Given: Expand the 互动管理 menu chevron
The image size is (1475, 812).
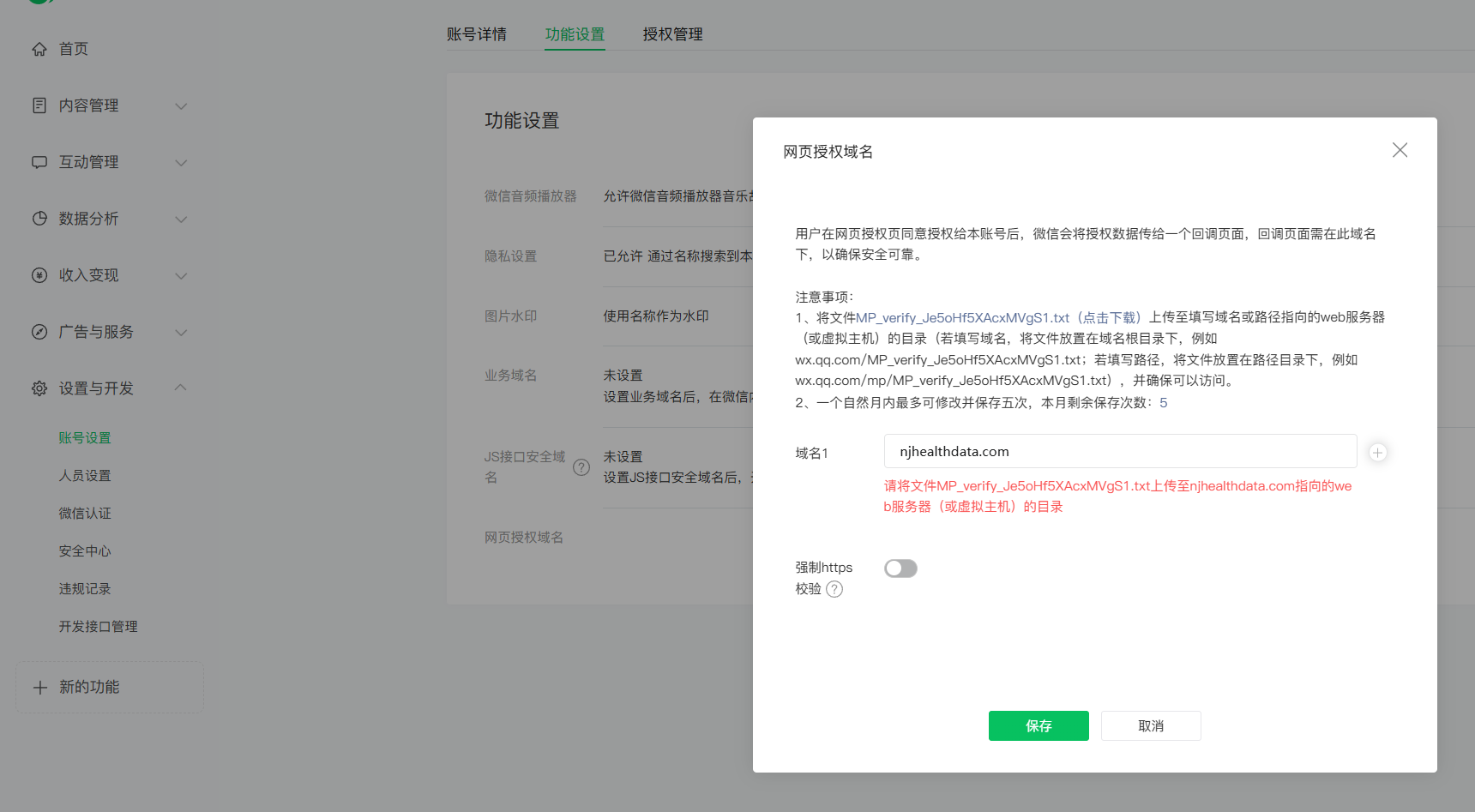Looking at the screenshot, I should click(181, 163).
